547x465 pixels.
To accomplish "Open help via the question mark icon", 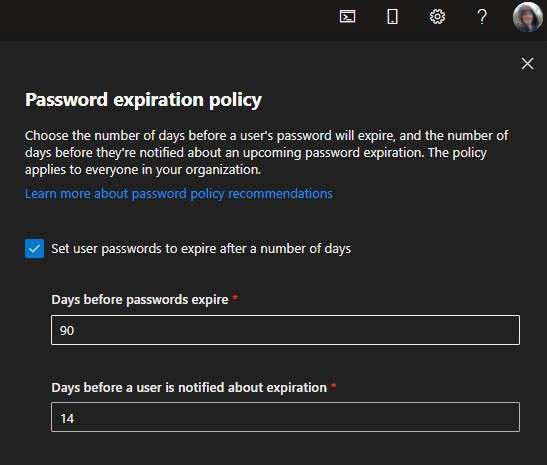I will (x=482, y=16).
